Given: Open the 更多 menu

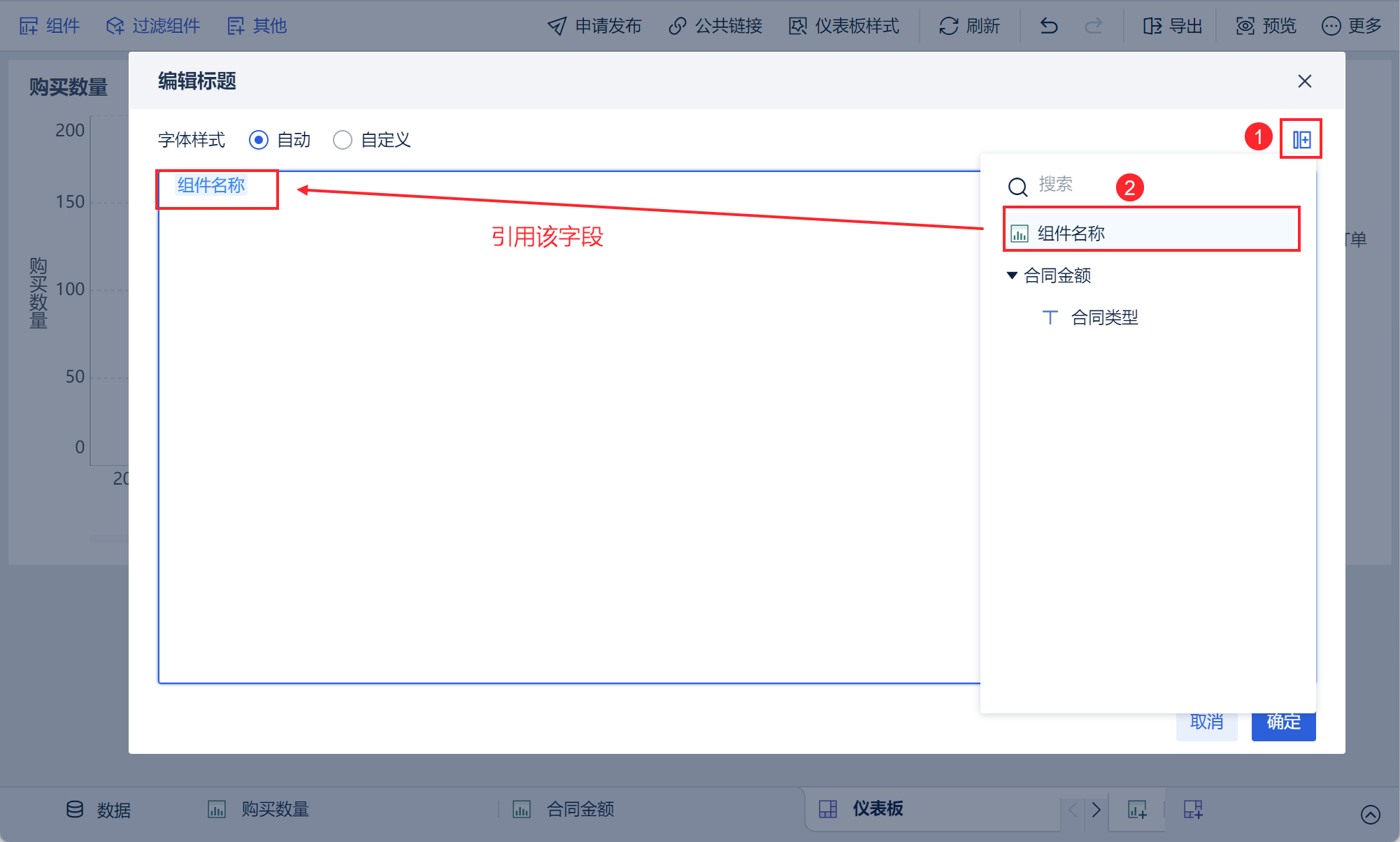Looking at the screenshot, I should (1352, 26).
